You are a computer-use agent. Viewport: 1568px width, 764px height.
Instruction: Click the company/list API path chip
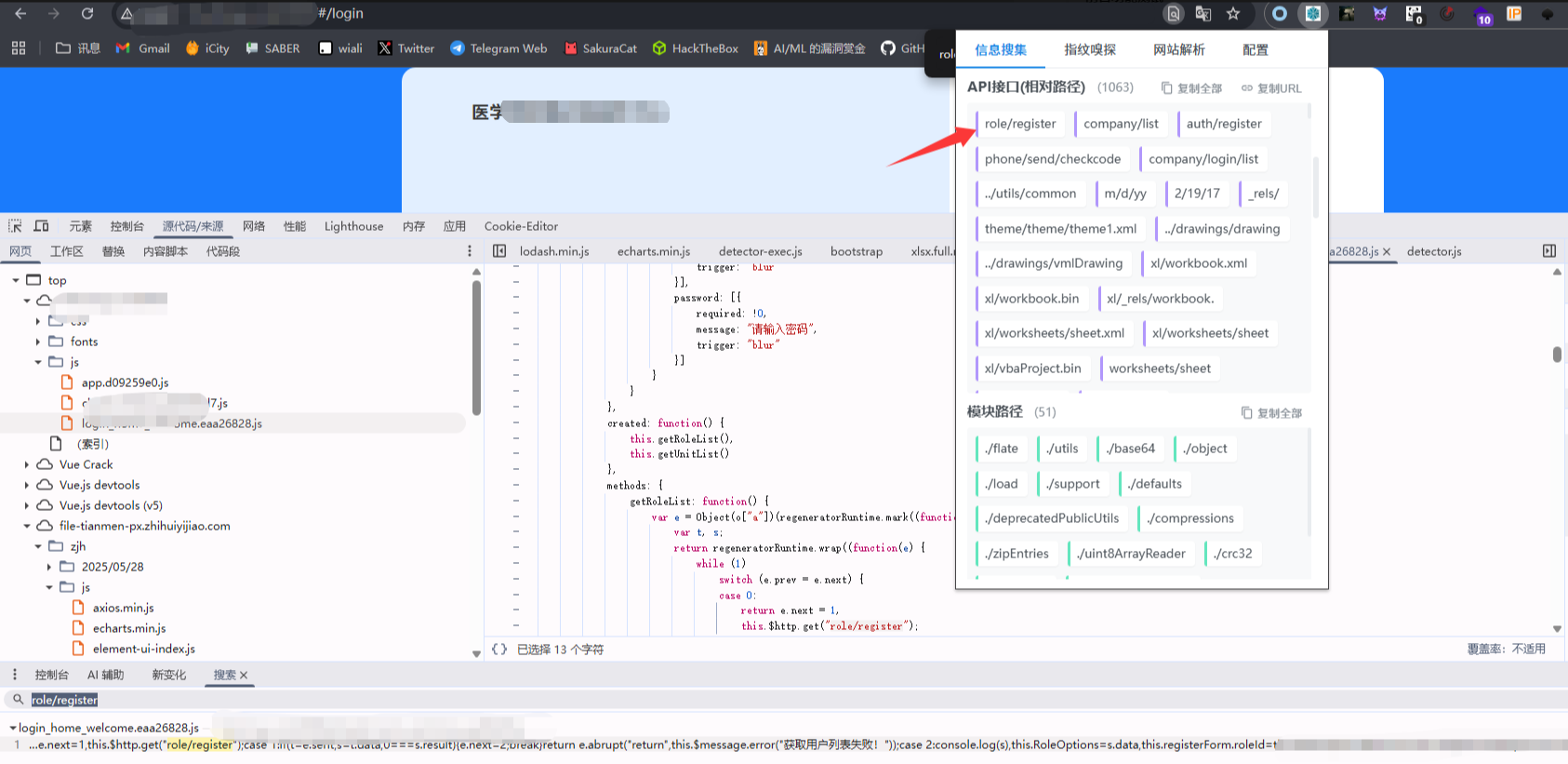click(x=1121, y=124)
